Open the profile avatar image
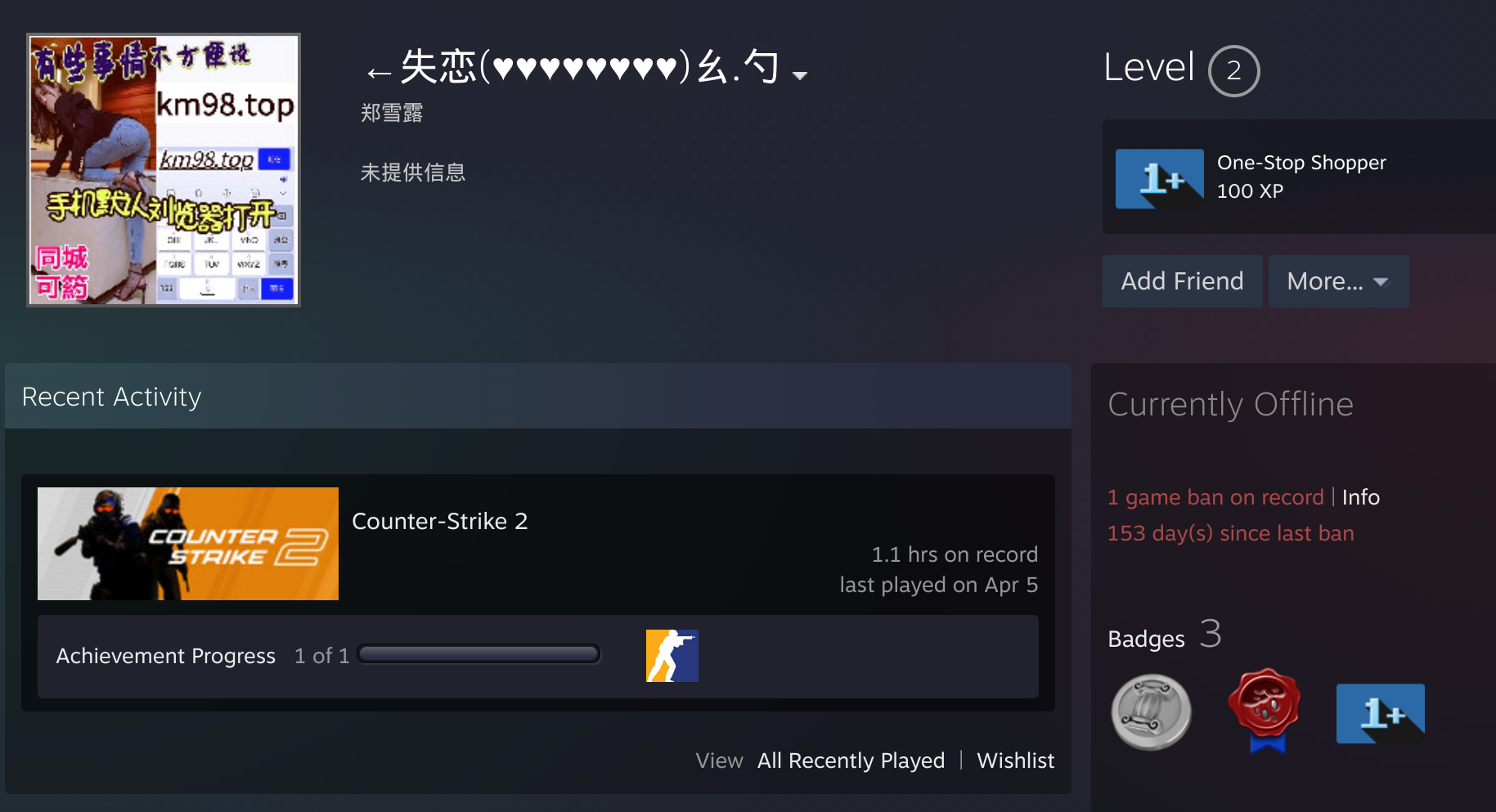The width and height of the screenshot is (1496, 812). (164, 170)
